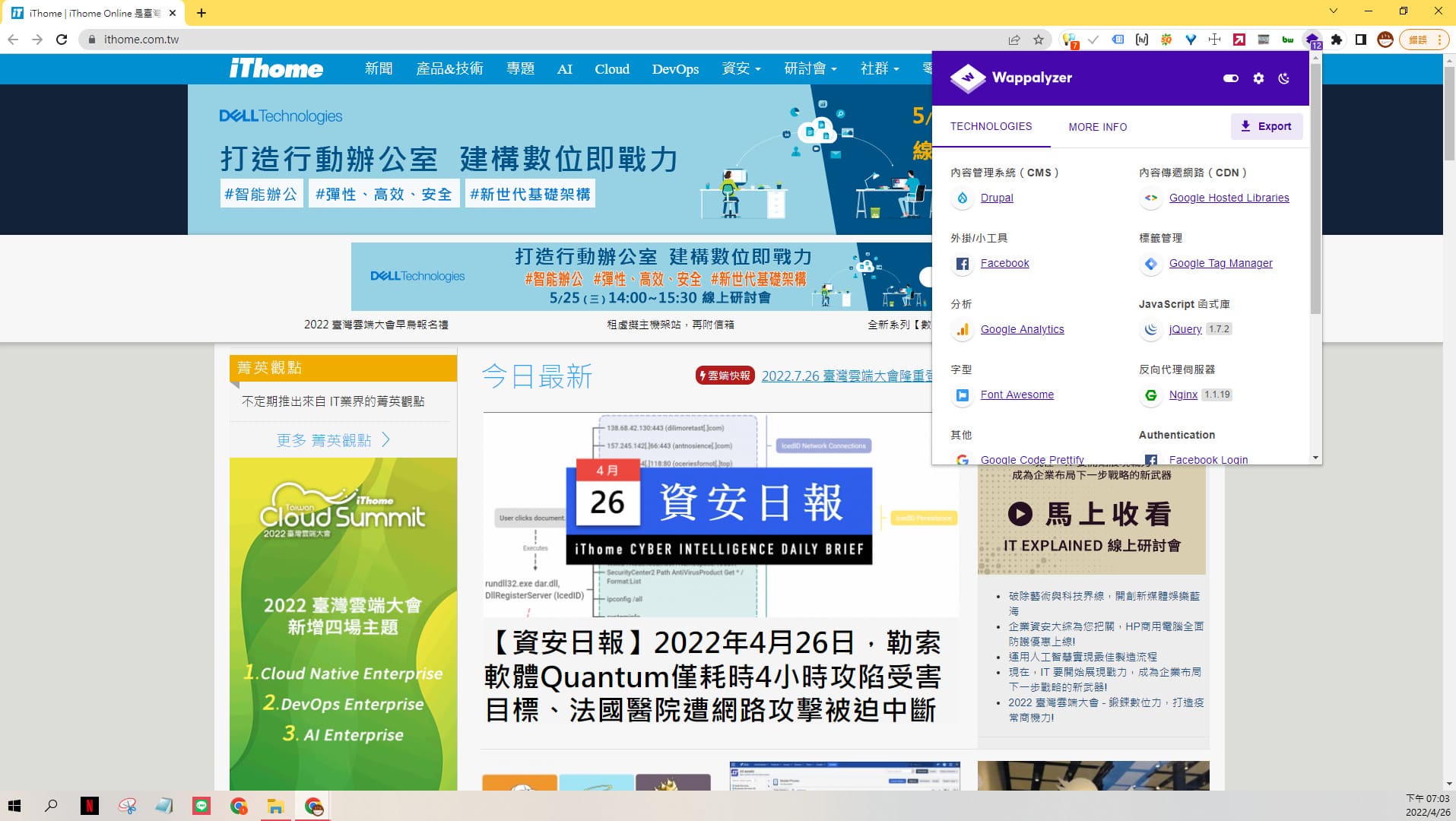Open the Font Awesome link
Viewport: 1456px width, 821px height.
(x=1017, y=395)
